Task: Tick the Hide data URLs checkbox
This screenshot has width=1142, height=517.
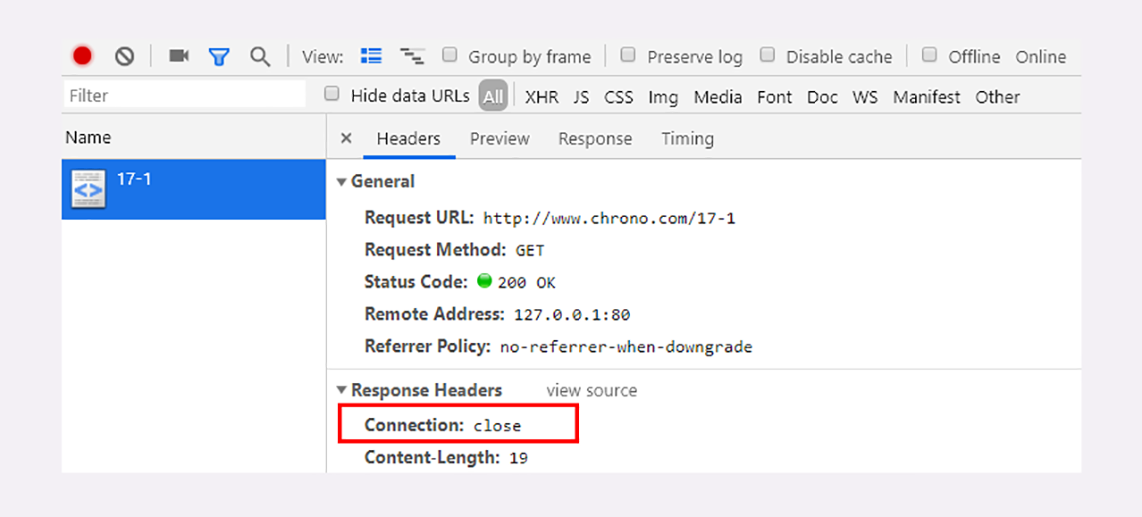Action: (x=332, y=94)
